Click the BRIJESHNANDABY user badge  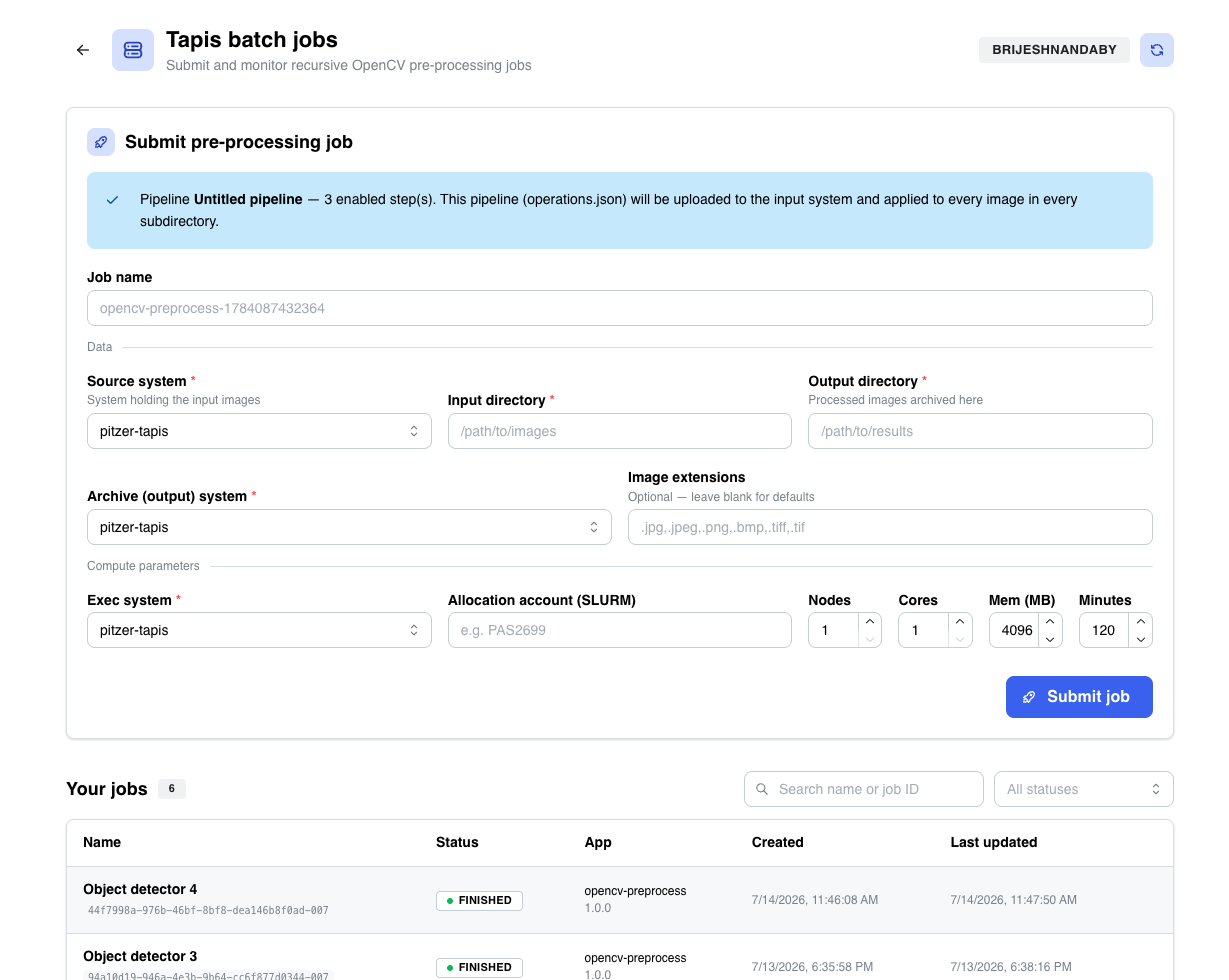click(x=1054, y=50)
